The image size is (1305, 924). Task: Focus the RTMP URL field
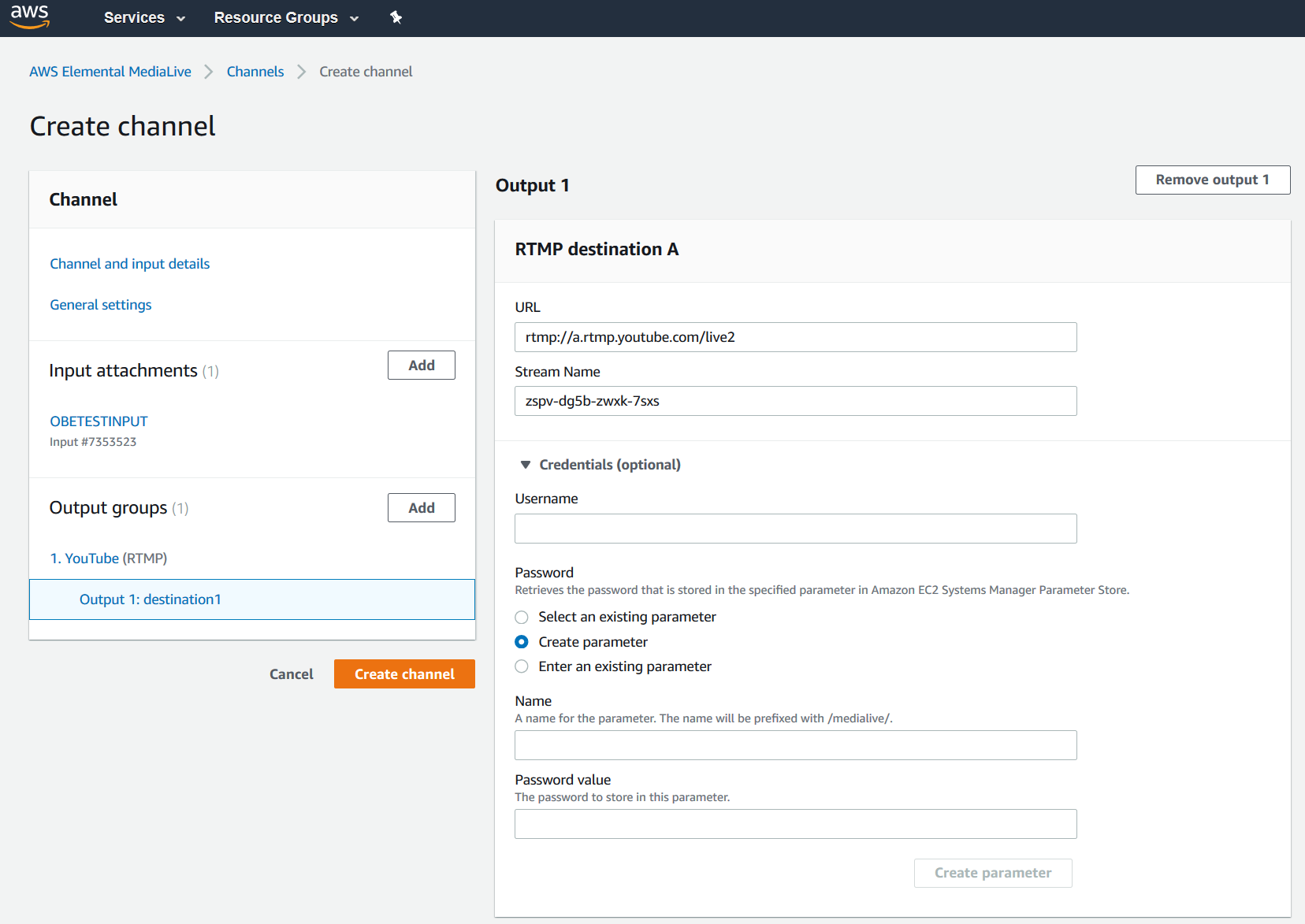coord(796,337)
